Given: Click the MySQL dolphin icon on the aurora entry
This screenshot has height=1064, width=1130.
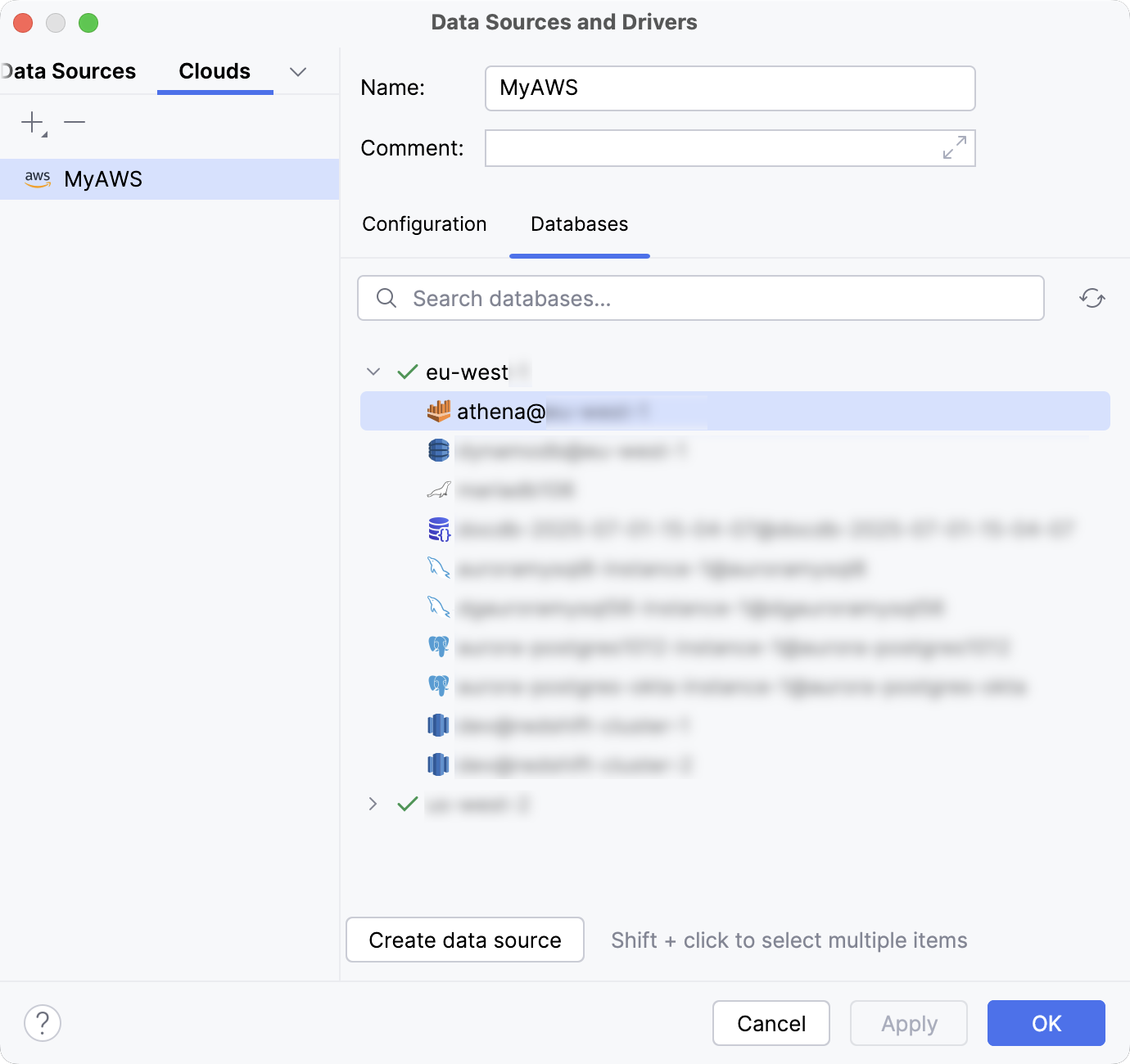Looking at the screenshot, I should tap(439, 568).
